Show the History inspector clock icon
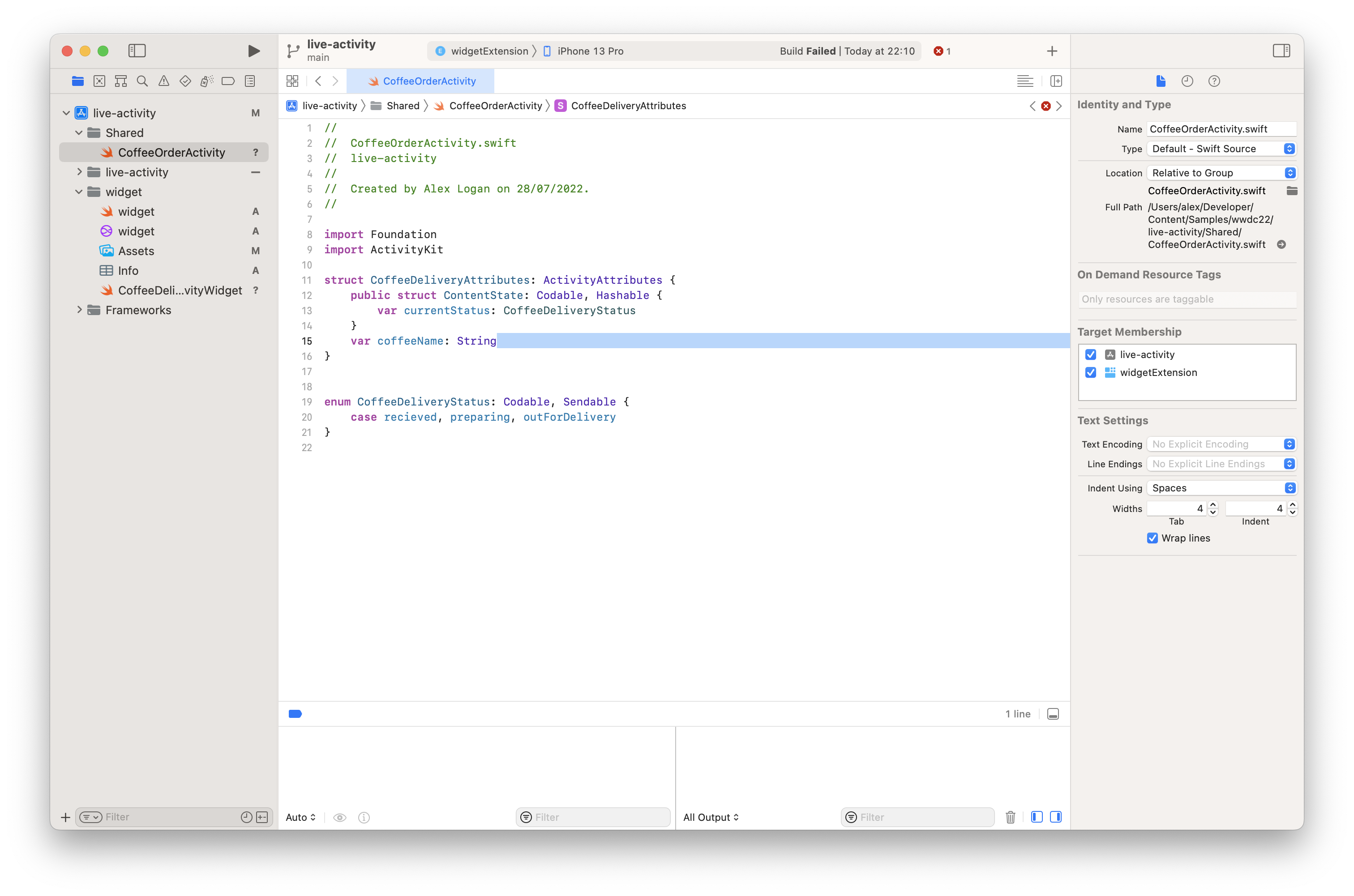Screen dimensions: 1354x896 pyautogui.click(x=1187, y=81)
